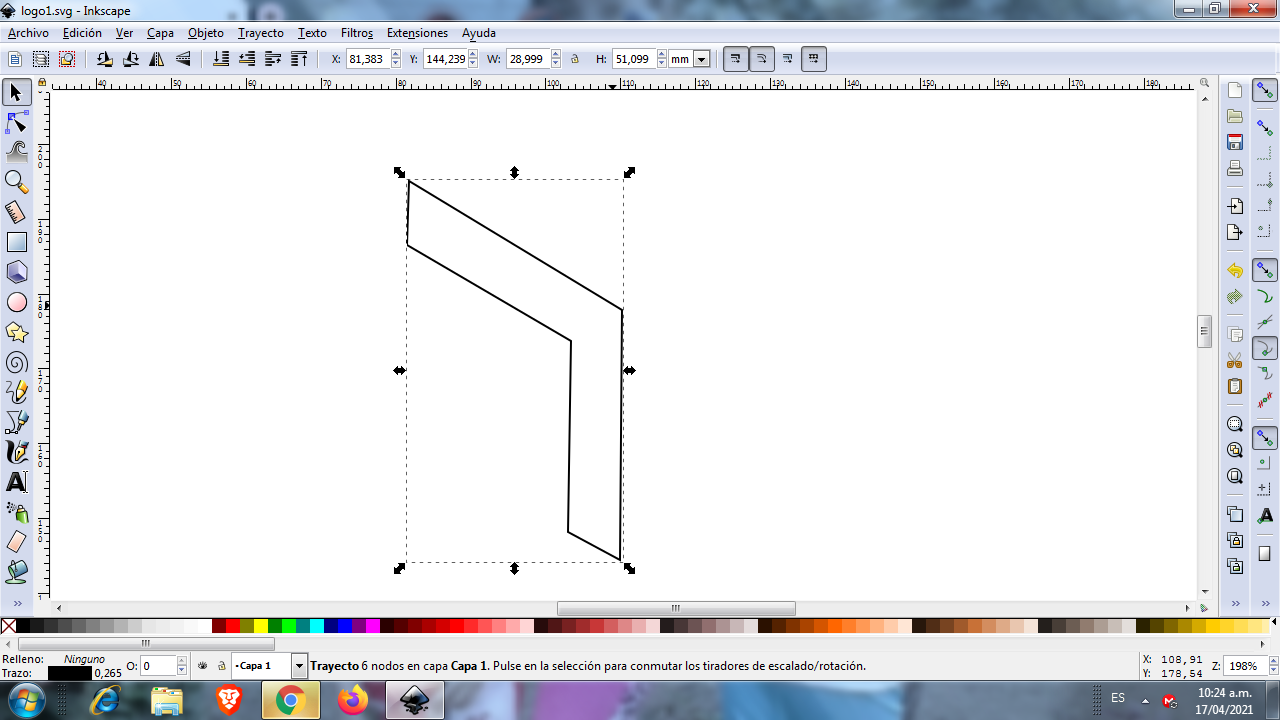Open the Filtros menu
The image size is (1280, 720).
pos(357,33)
